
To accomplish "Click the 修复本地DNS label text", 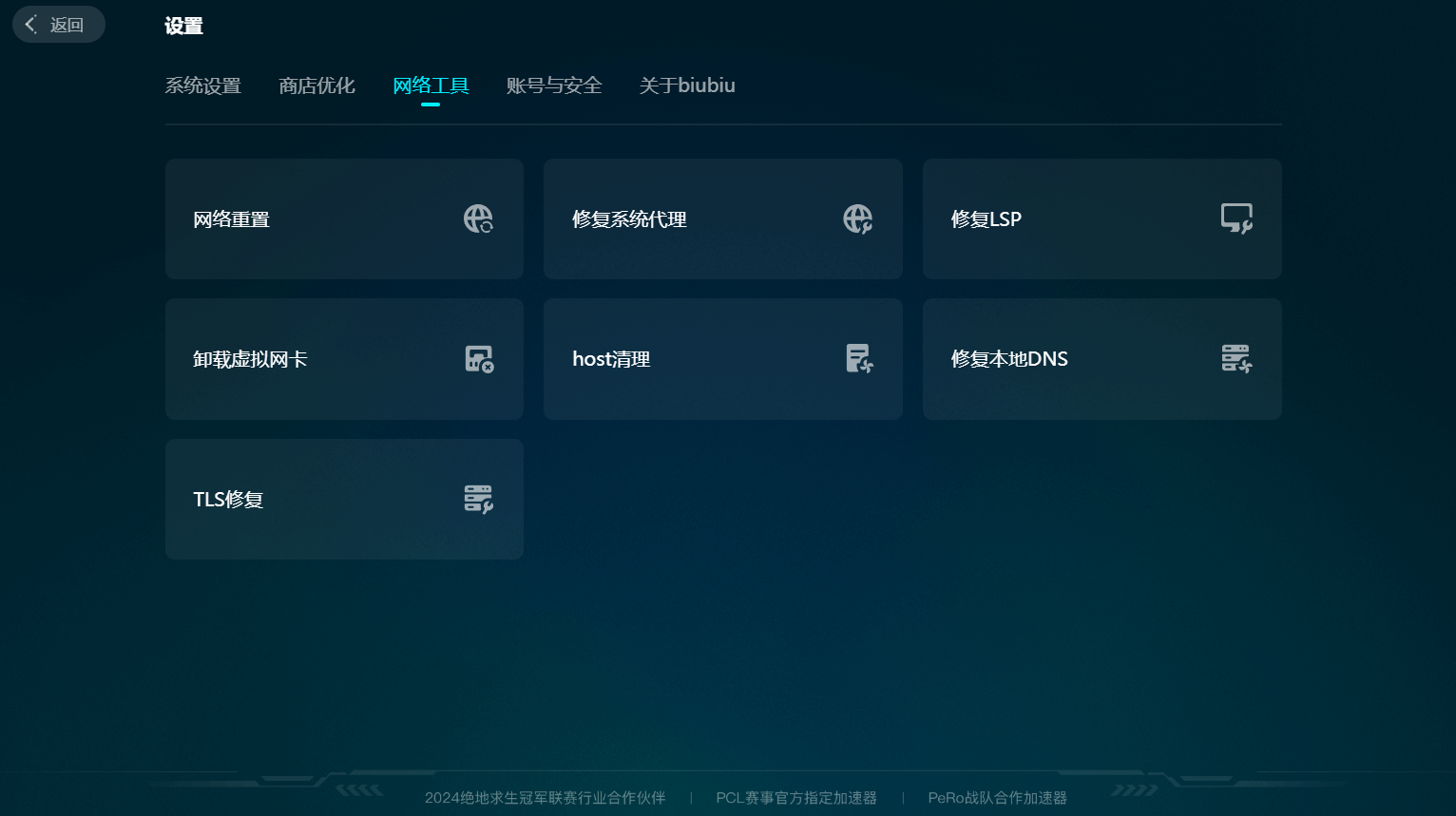I will coord(1009,359).
